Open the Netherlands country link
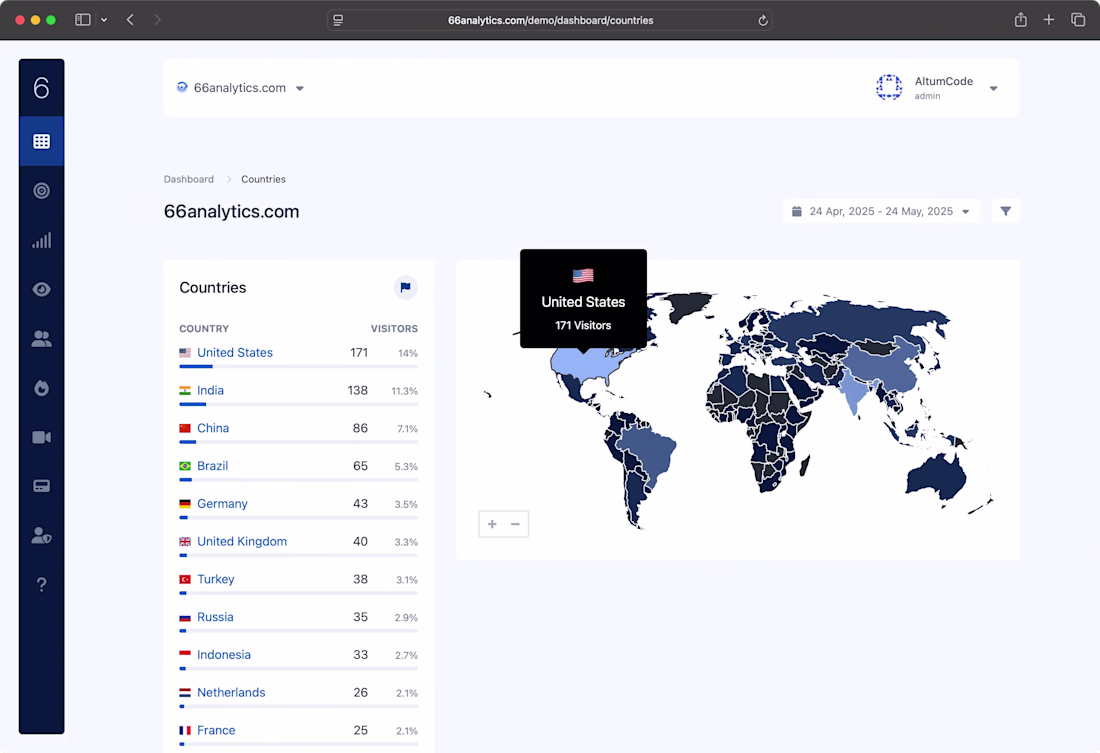Viewport: 1100px width, 753px height. 231,693
